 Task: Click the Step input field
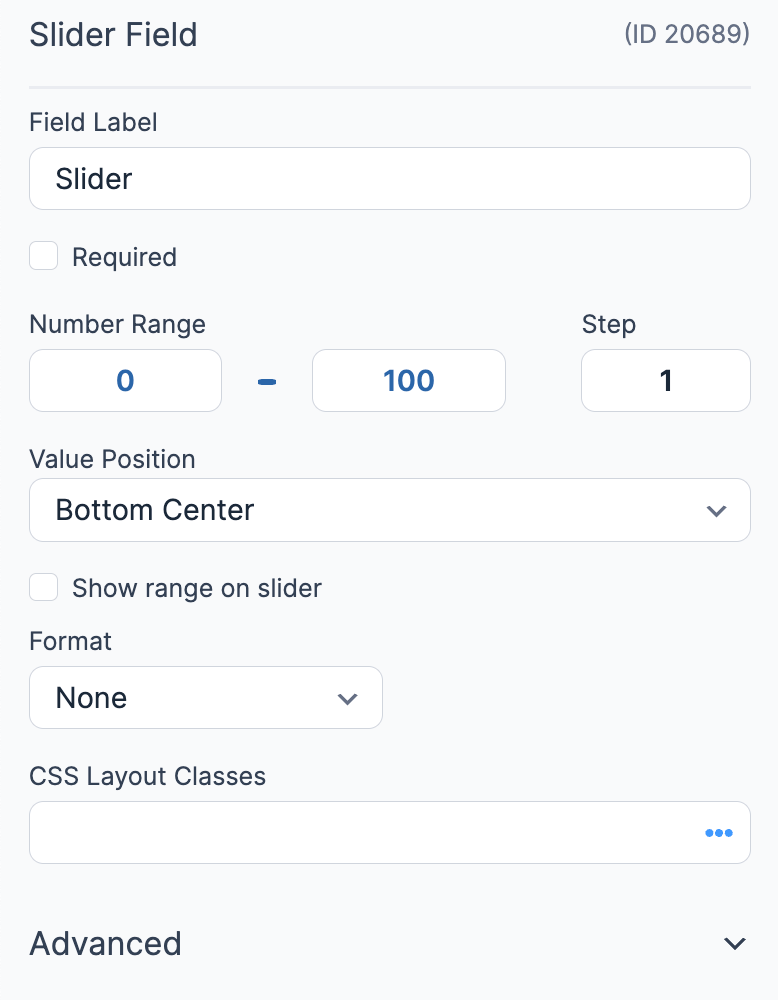(x=666, y=381)
